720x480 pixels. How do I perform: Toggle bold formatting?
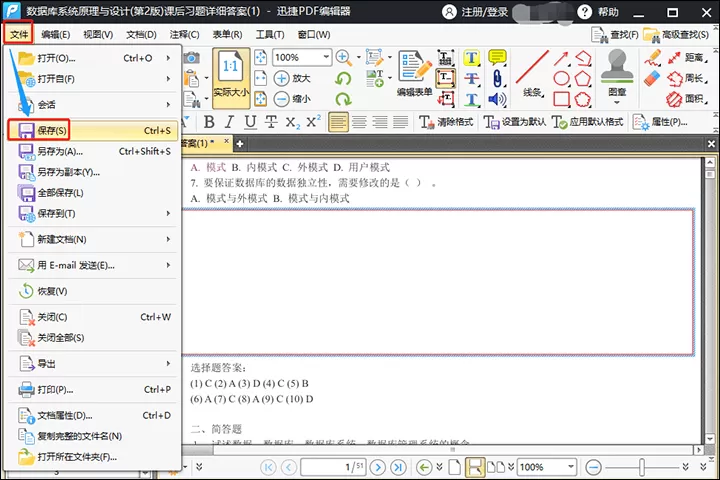point(209,122)
